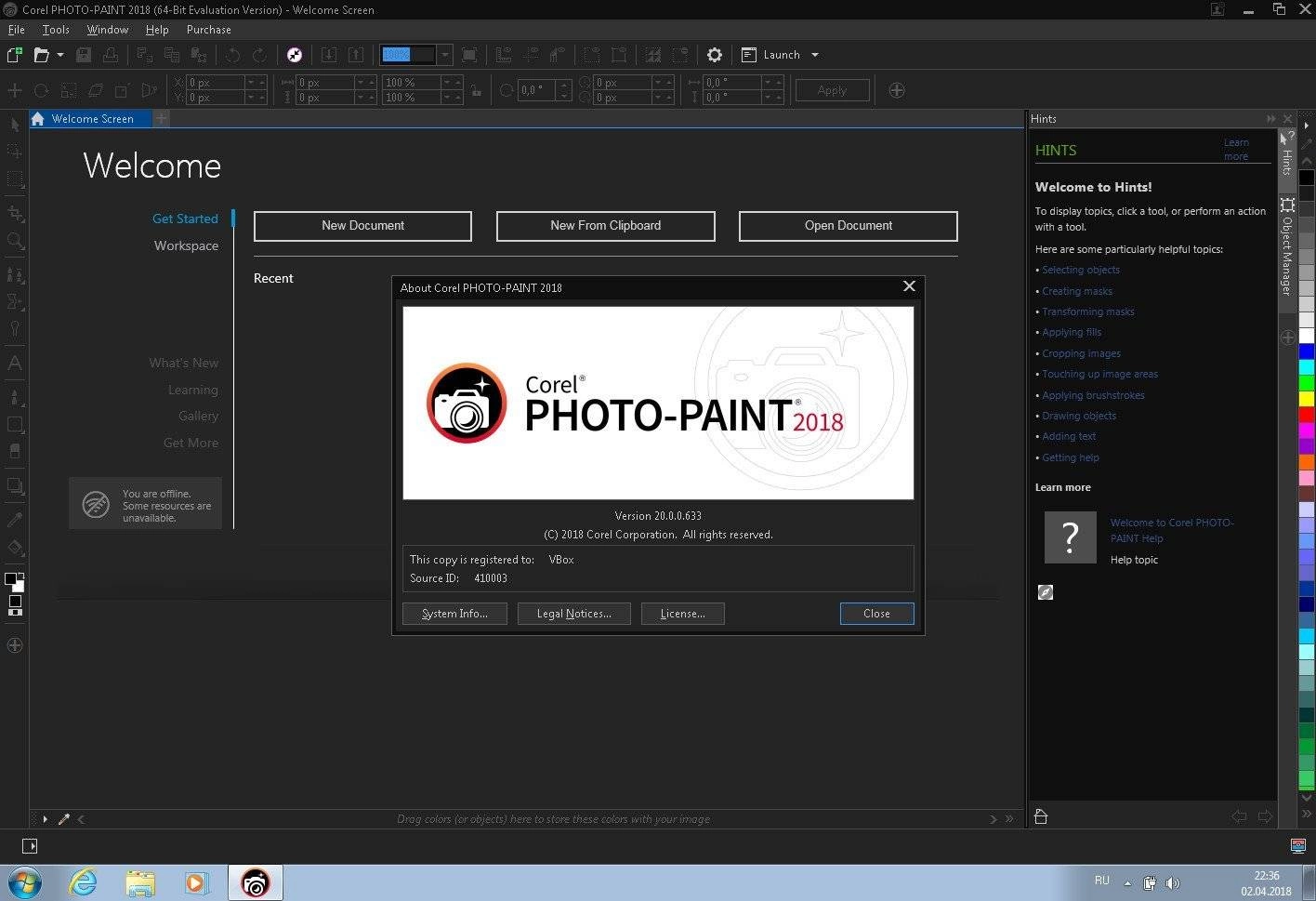Open the Purchase menu
The height and width of the screenshot is (901, 1316).
209,30
